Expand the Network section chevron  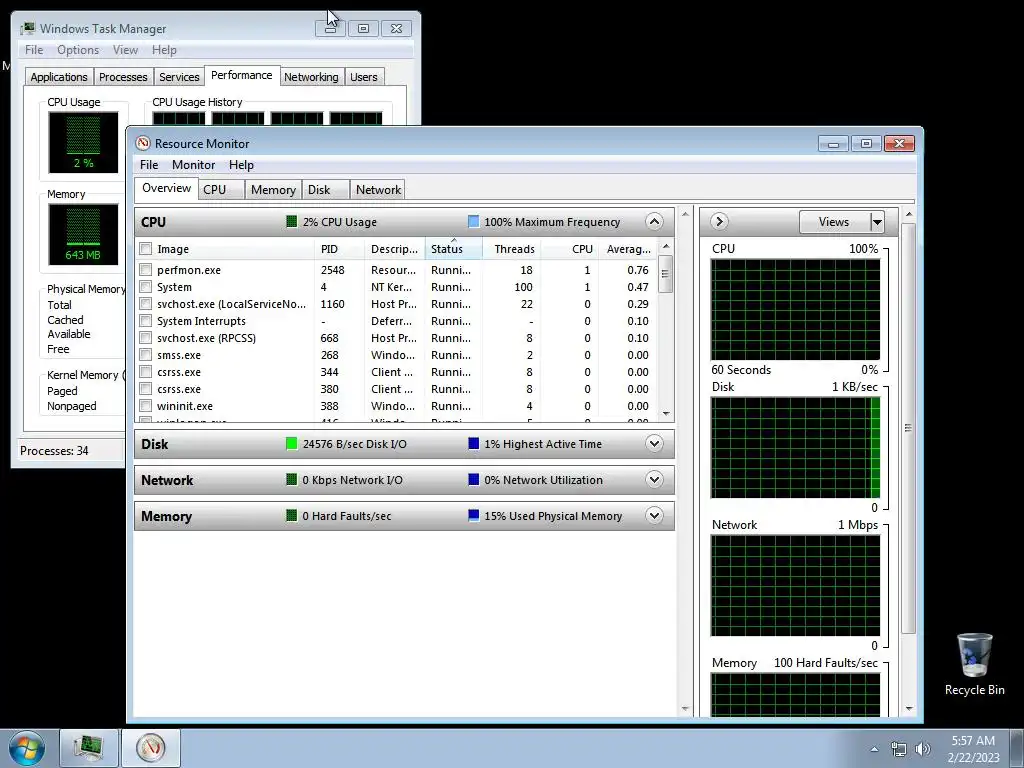click(x=654, y=479)
